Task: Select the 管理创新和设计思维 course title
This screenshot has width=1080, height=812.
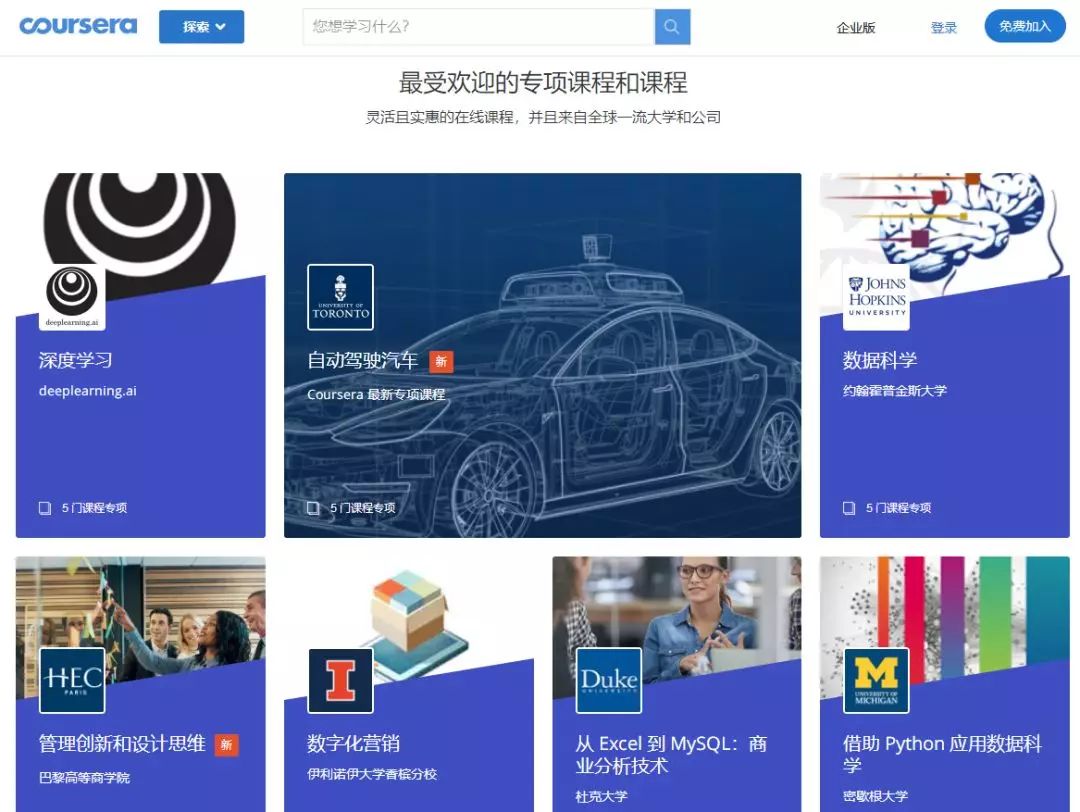Action: [x=122, y=744]
